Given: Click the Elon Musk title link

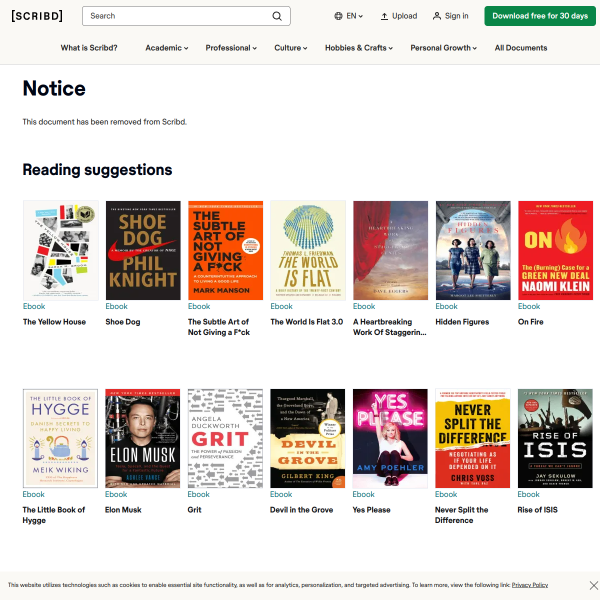Looking at the screenshot, I should click(x=123, y=510).
